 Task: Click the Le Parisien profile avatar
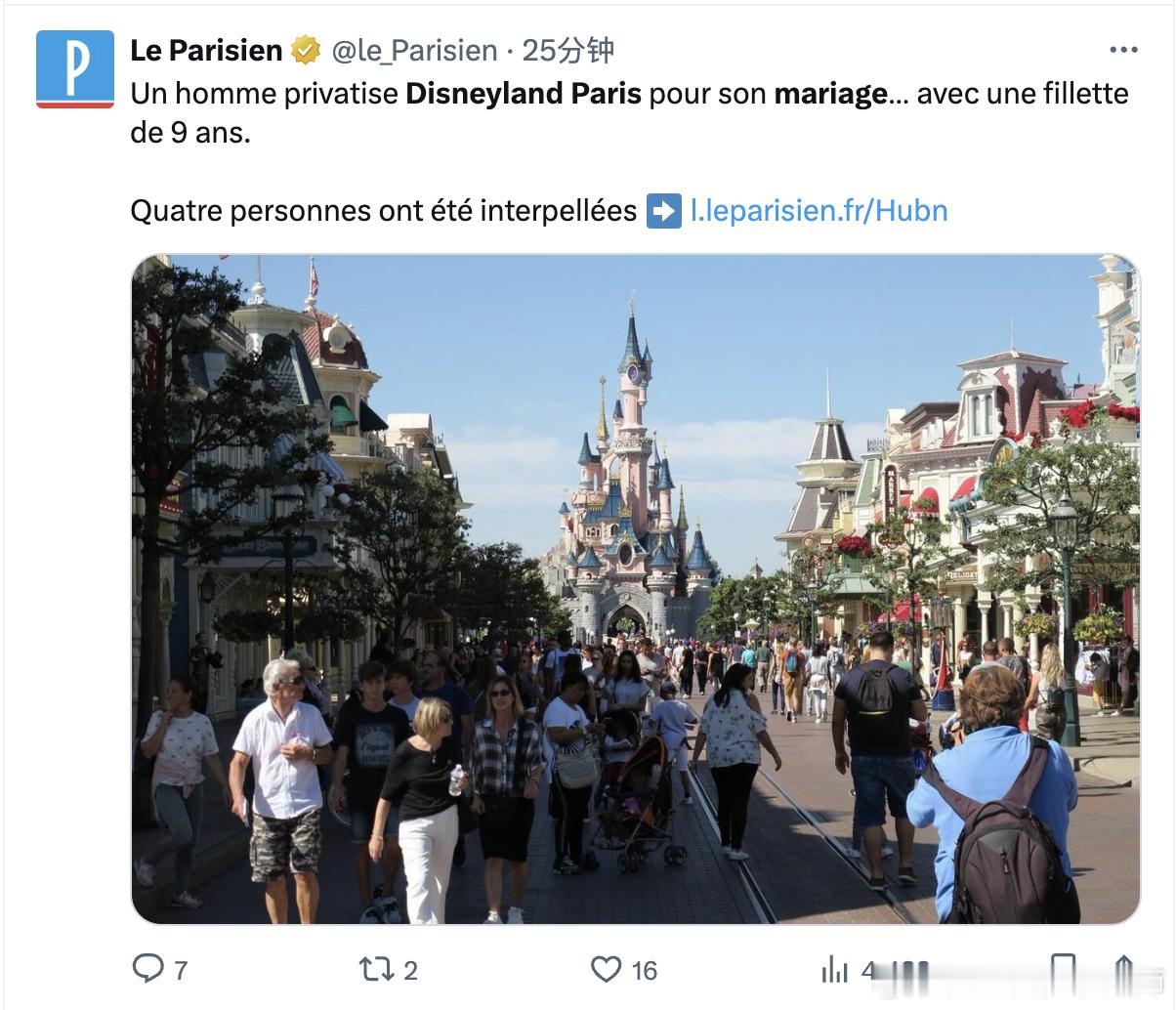click(x=75, y=69)
